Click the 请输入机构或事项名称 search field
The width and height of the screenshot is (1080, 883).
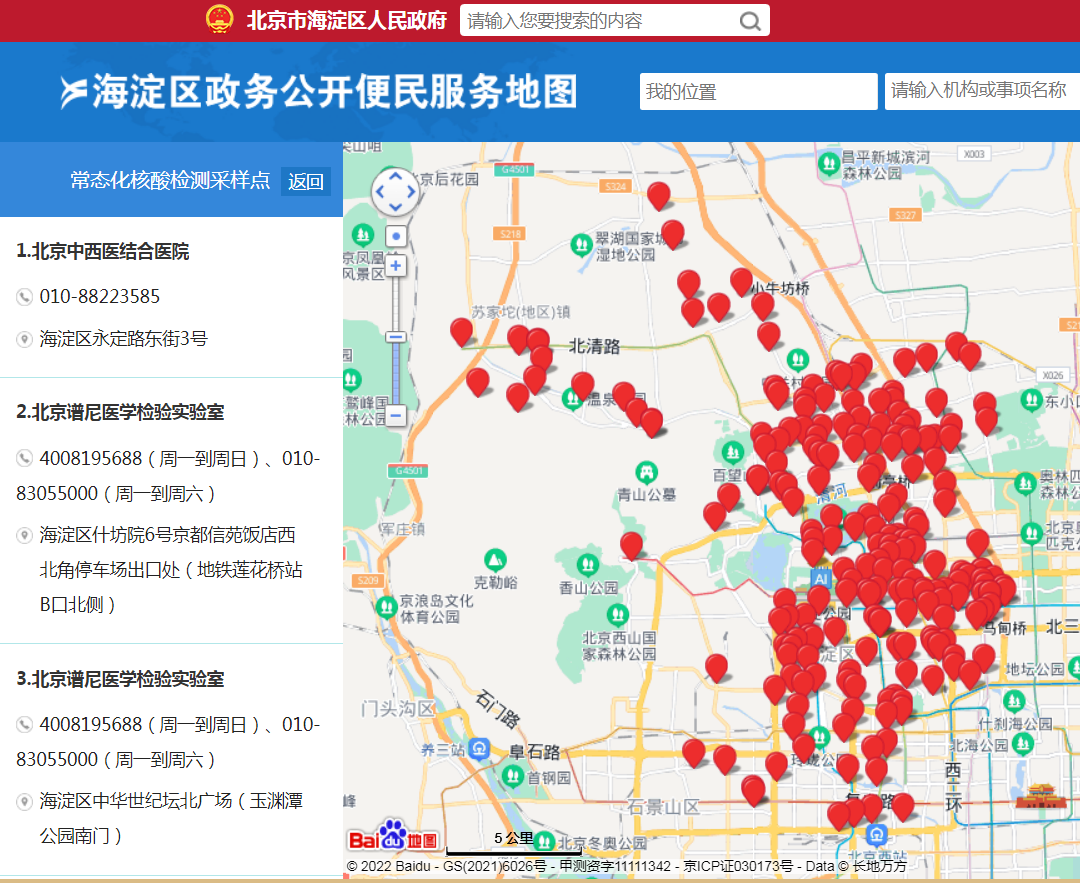[x=982, y=92]
